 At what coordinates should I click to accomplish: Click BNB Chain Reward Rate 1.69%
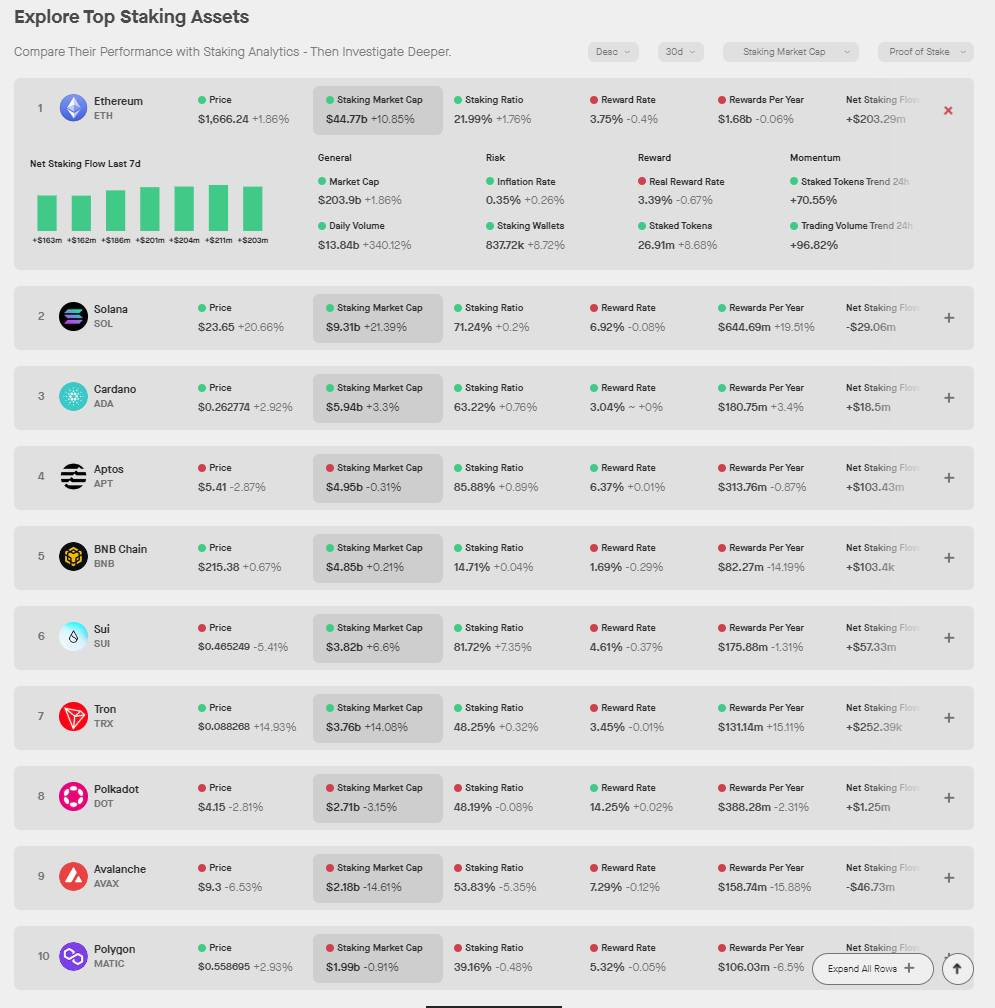tap(606, 567)
